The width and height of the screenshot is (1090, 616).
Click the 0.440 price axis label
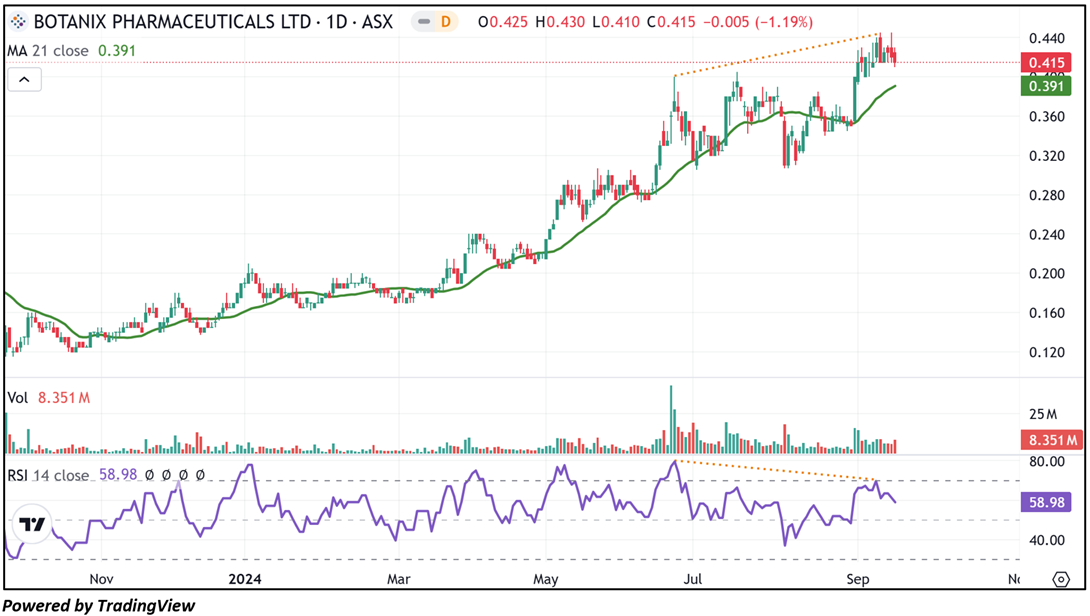[1046, 38]
